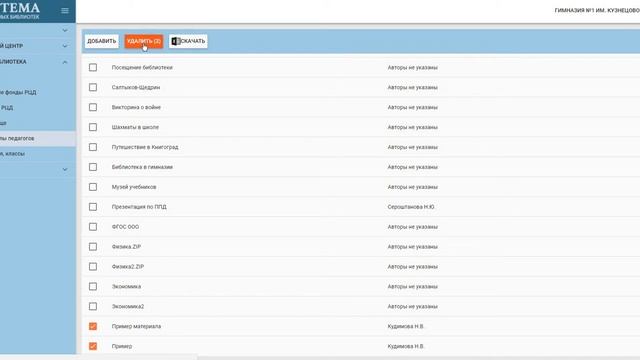
Task: Open the Викторина о войне entry
Action: [136, 107]
